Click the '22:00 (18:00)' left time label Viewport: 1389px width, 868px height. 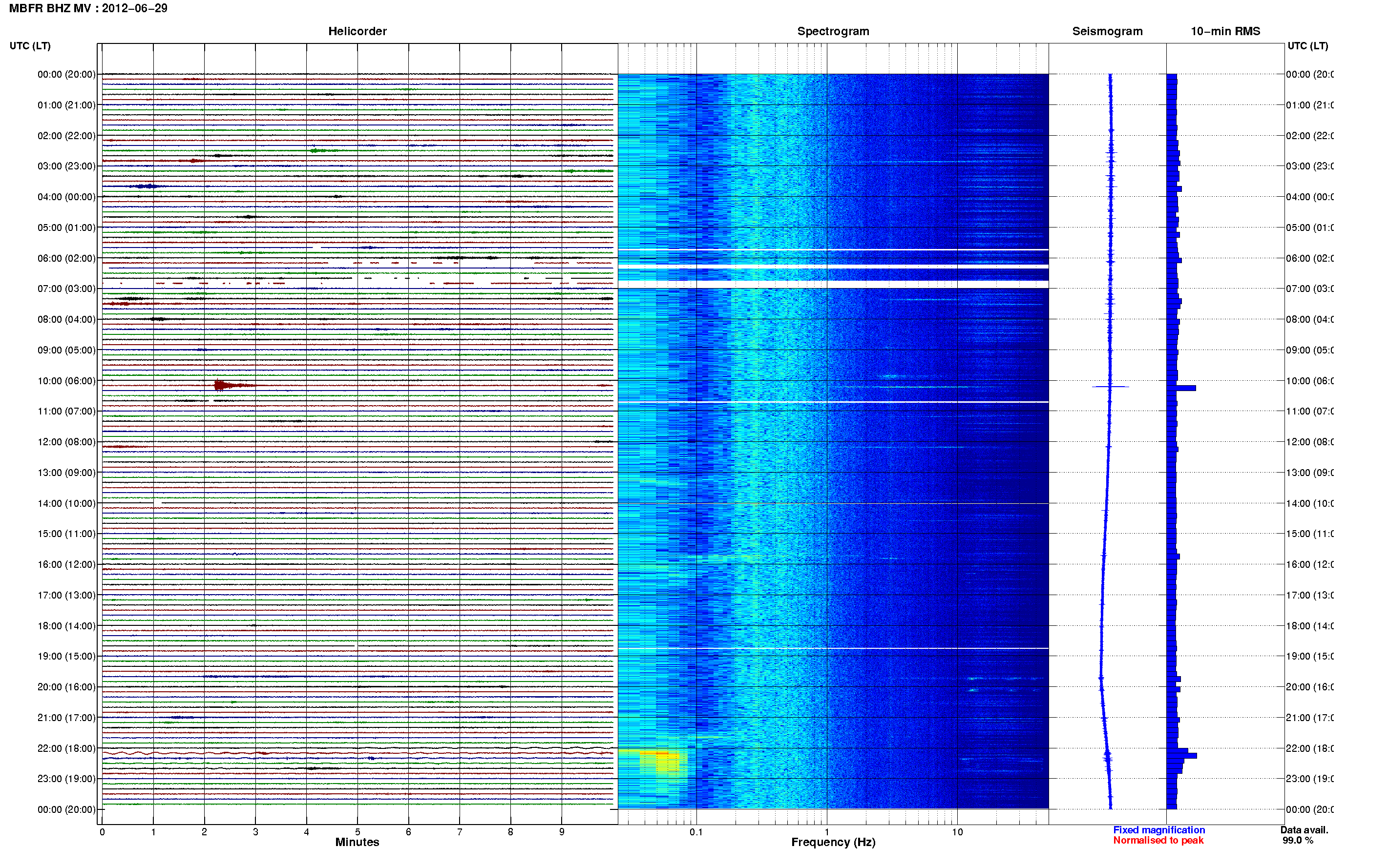(x=66, y=748)
